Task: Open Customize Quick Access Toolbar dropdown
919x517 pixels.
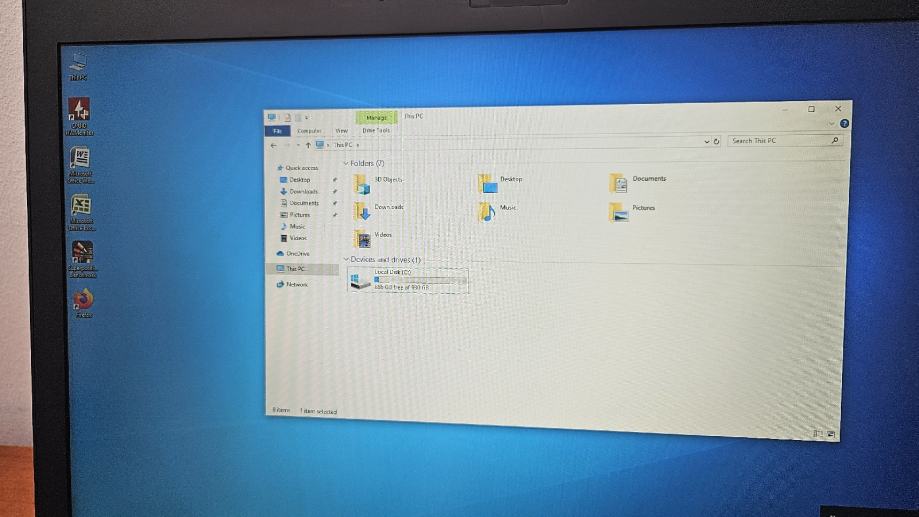Action: pos(307,118)
